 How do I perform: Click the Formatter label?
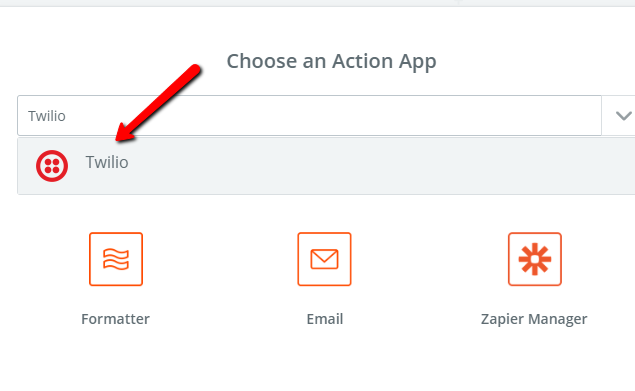click(x=115, y=319)
